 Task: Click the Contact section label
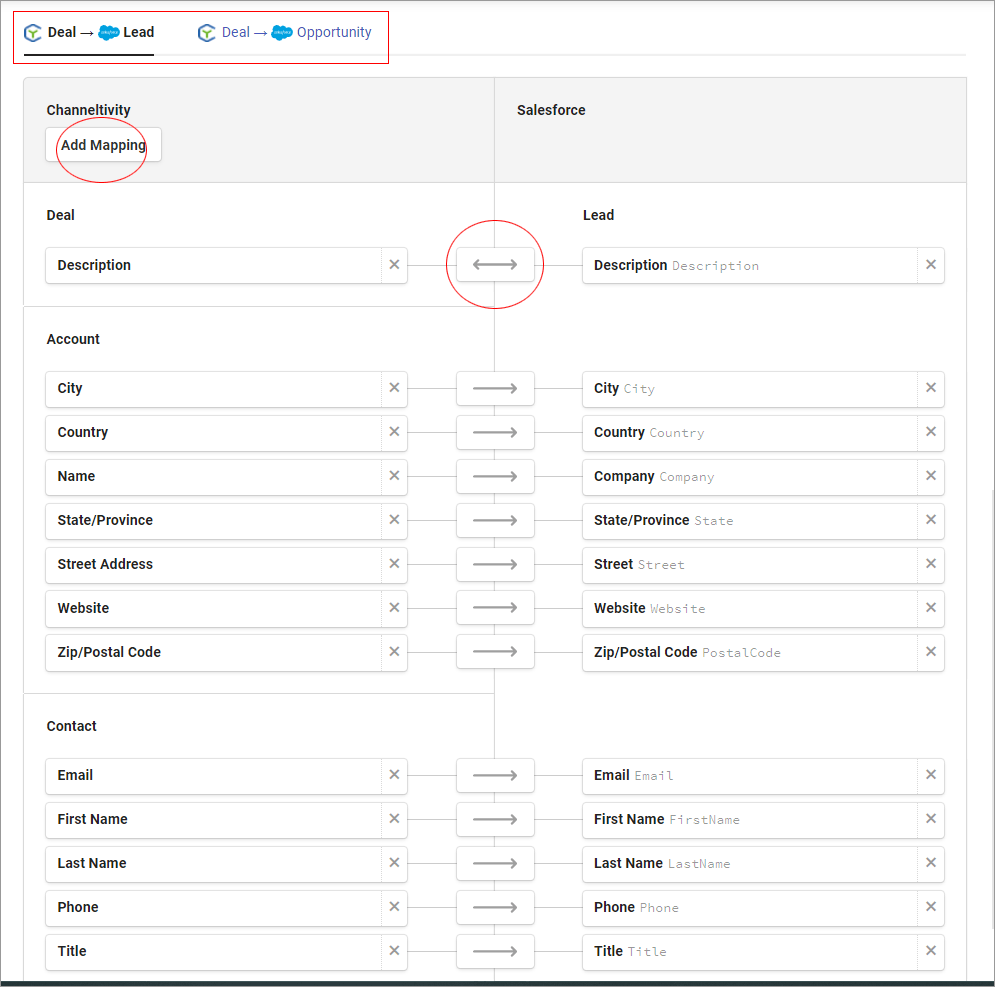[71, 726]
